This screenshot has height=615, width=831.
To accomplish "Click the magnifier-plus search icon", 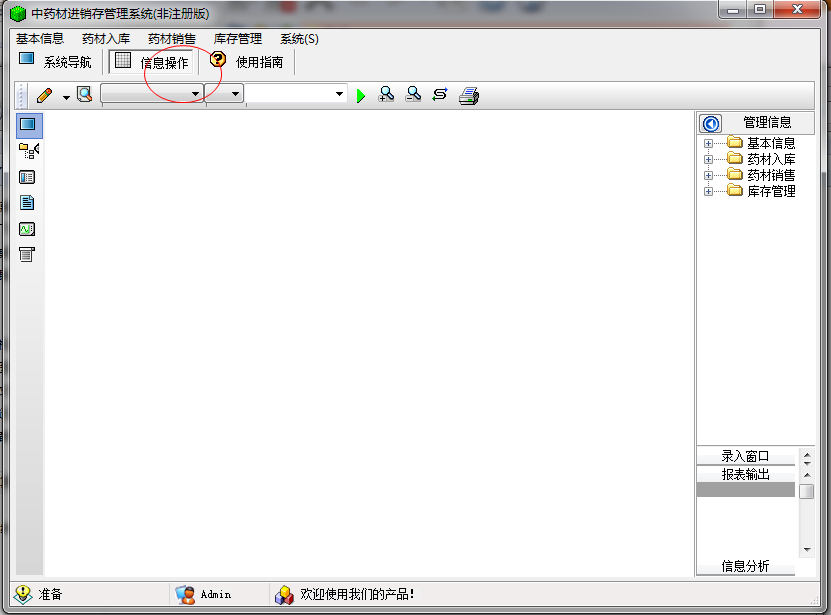I will [386, 94].
